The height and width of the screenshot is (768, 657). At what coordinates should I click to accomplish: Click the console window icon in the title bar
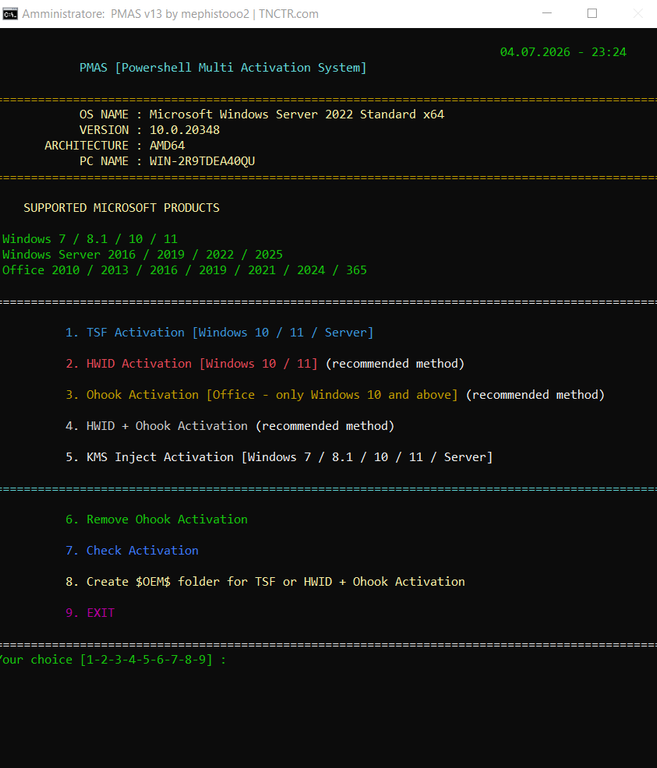10,14
